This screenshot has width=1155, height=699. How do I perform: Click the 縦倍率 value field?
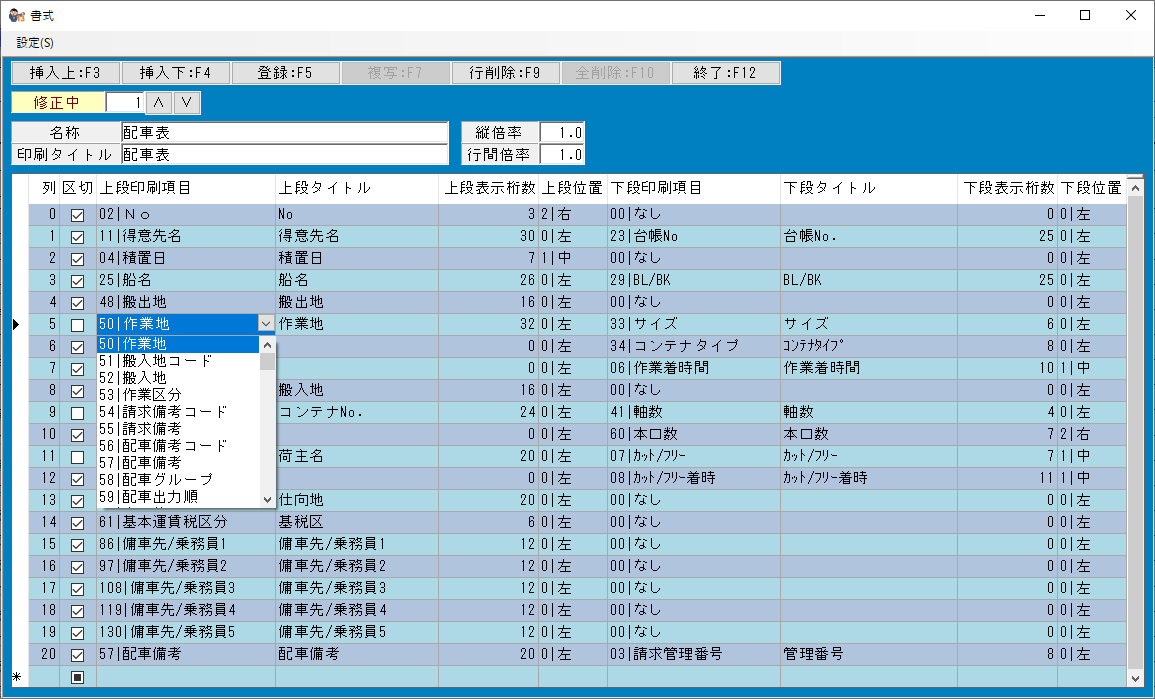point(562,132)
